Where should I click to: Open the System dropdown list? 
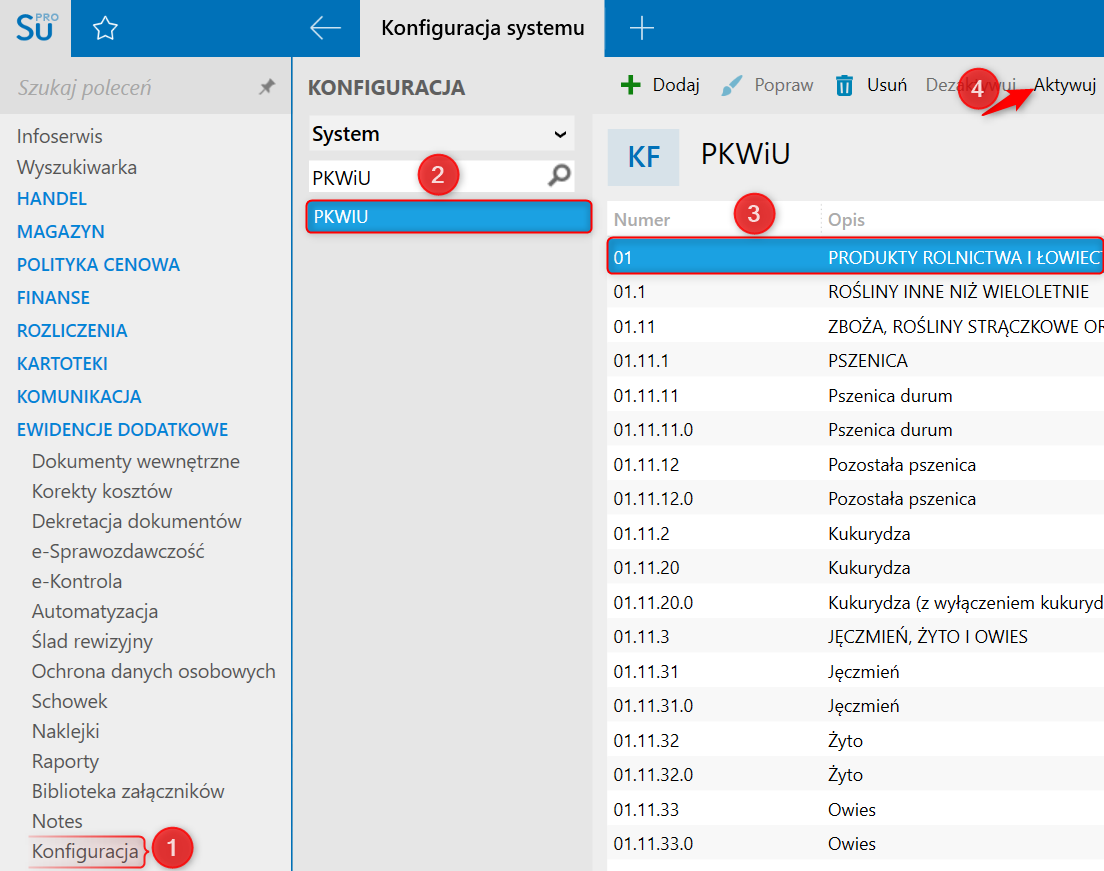[441, 134]
